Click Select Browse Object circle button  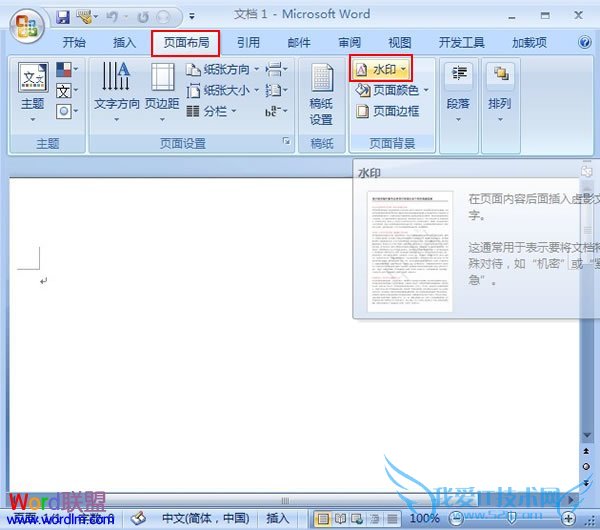click(x=586, y=466)
